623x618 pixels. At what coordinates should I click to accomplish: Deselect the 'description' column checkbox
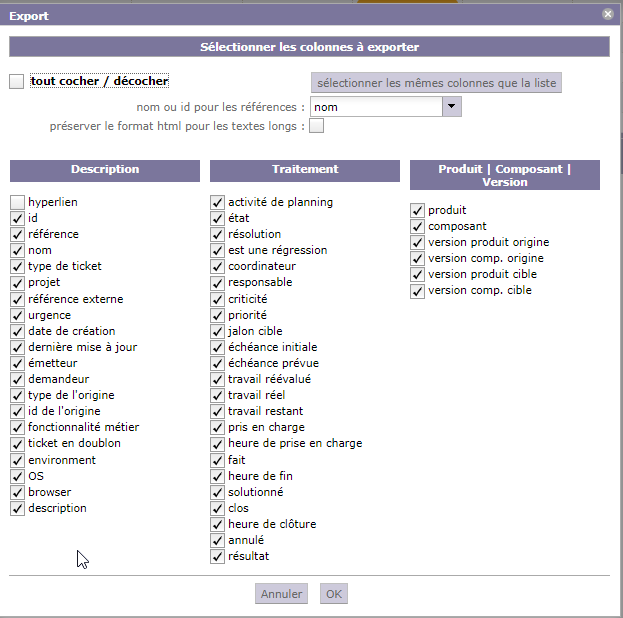[18, 508]
